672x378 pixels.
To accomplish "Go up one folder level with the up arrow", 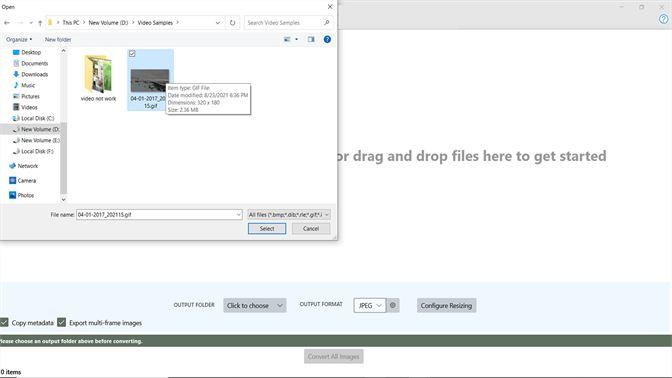I will [x=40, y=23].
